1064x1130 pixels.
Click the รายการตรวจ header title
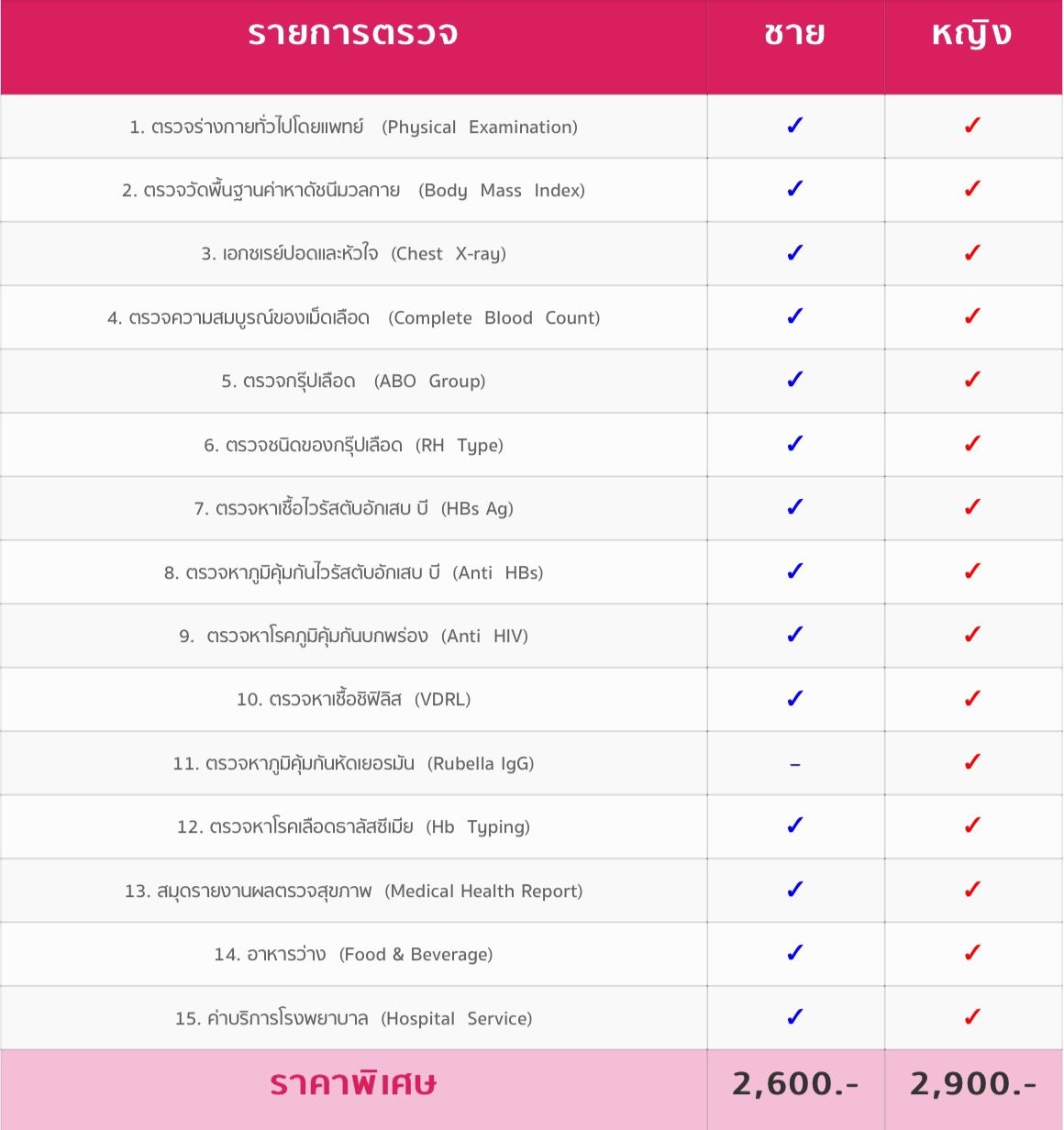[x=353, y=35]
